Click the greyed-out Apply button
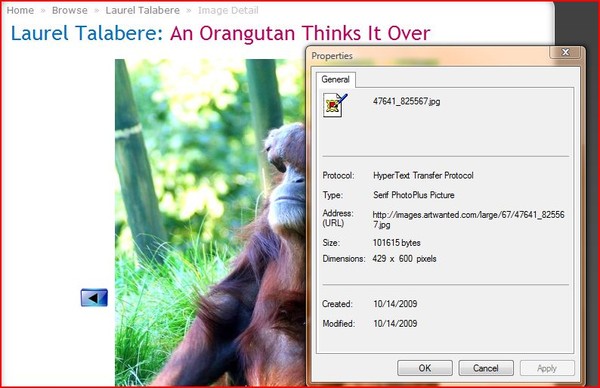The width and height of the screenshot is (600, 388). 546,368
